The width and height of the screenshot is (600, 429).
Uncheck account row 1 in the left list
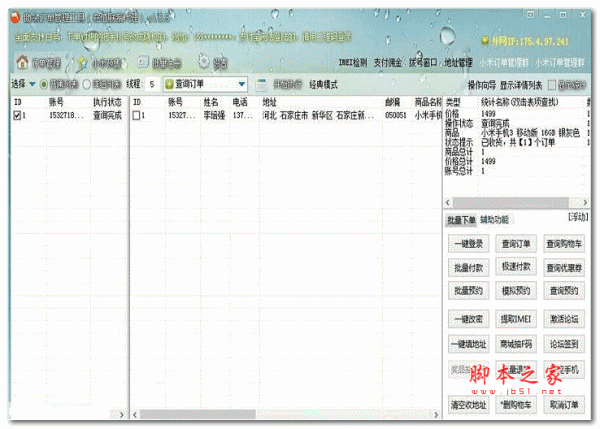[x=17, y=116]
